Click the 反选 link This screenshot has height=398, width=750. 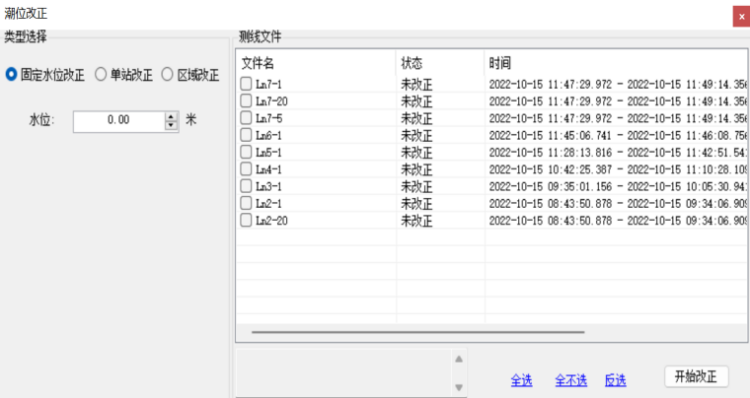pyautogui.click(x=616, y=380)
